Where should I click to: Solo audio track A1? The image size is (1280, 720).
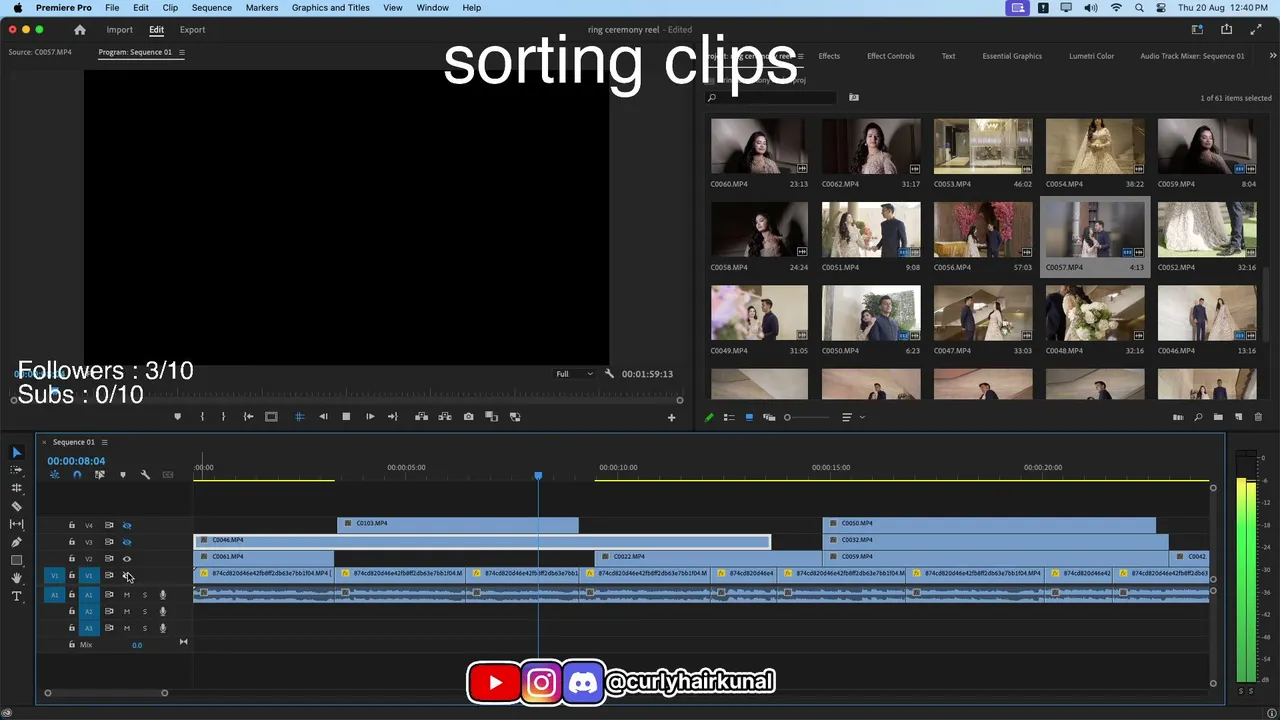[144, 595]
